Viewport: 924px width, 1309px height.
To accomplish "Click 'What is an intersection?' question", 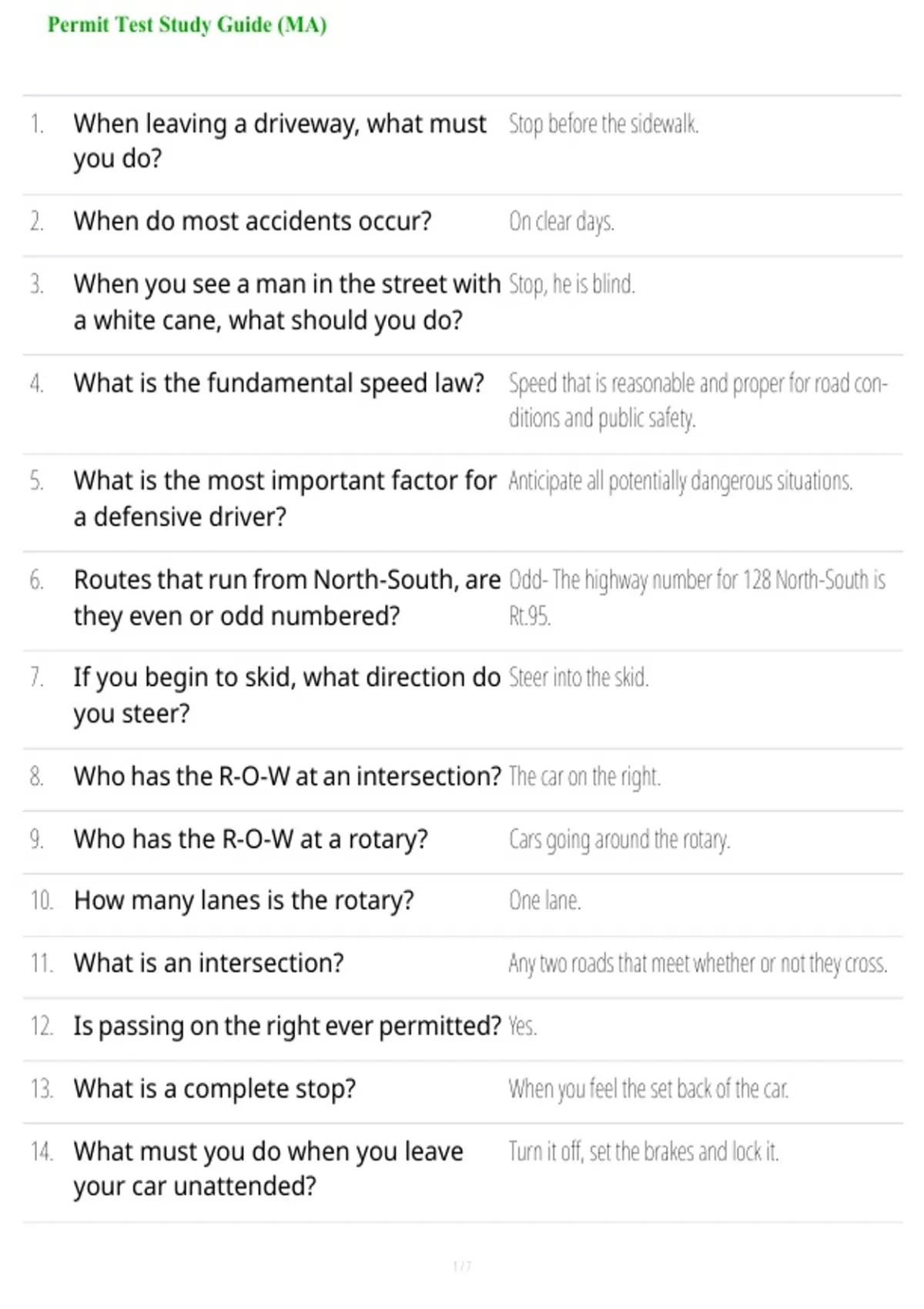I will click(209, 962).
